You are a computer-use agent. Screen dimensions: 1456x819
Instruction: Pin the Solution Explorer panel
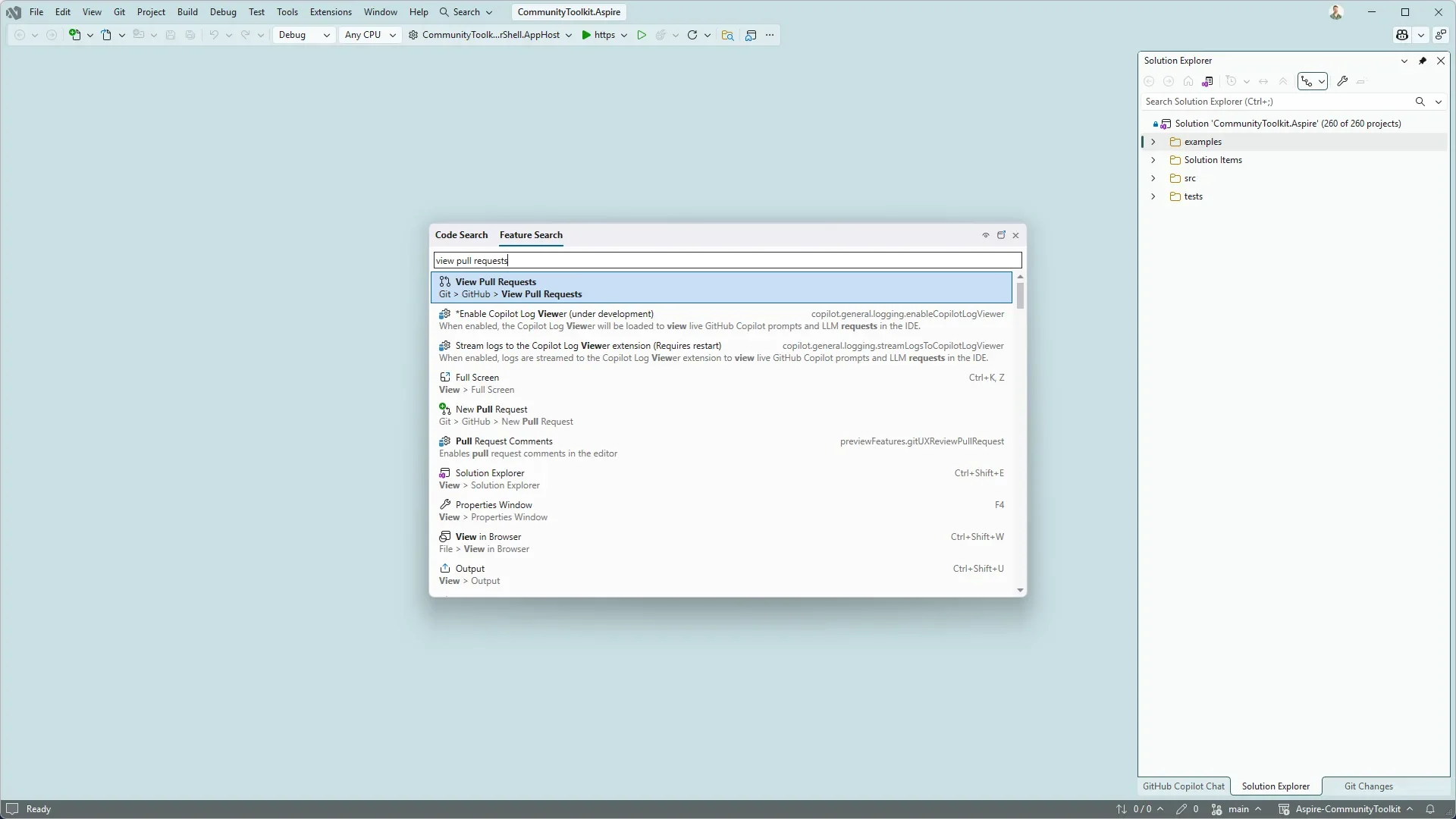click(x=1423, y=61)
